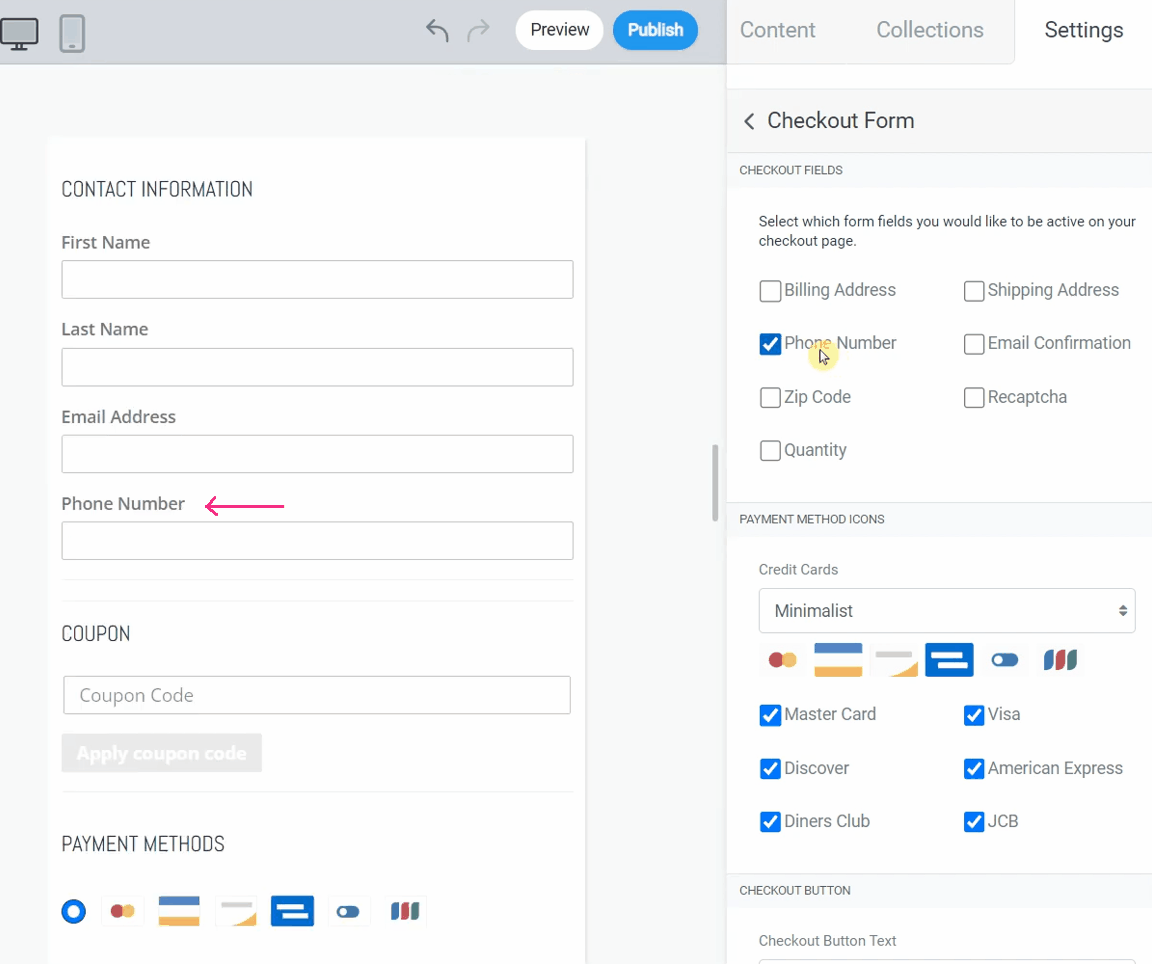
Task: Tick the Zip Code checkbox
Action: point(770,398)
